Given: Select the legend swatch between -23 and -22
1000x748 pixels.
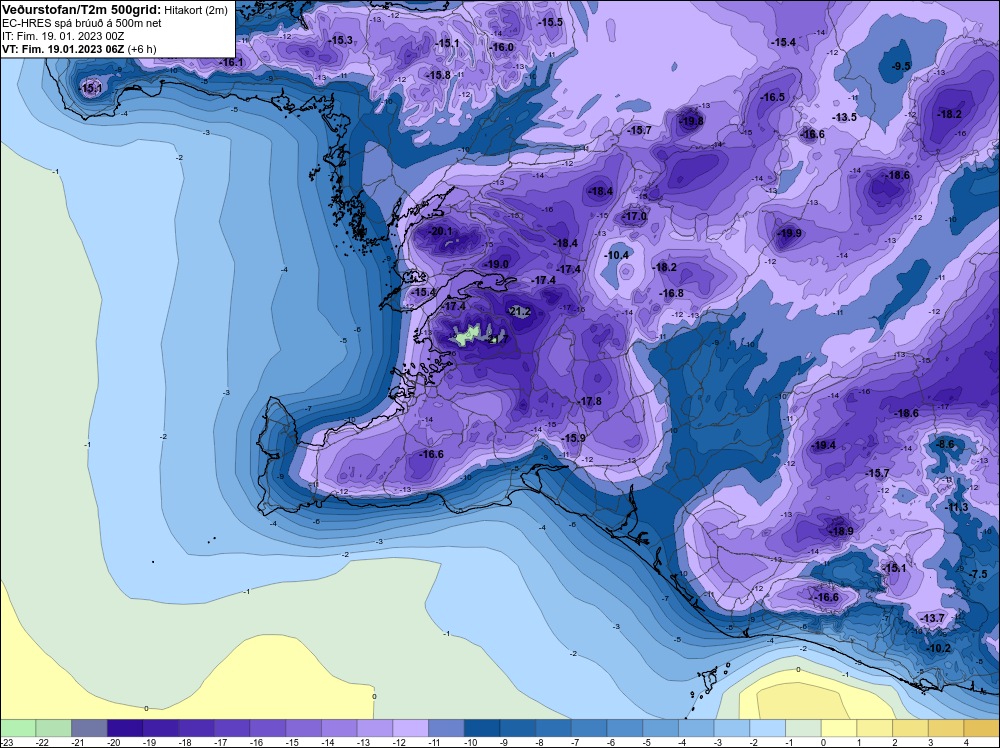Looking at the screenshot, I should click(x=18, y=728).
